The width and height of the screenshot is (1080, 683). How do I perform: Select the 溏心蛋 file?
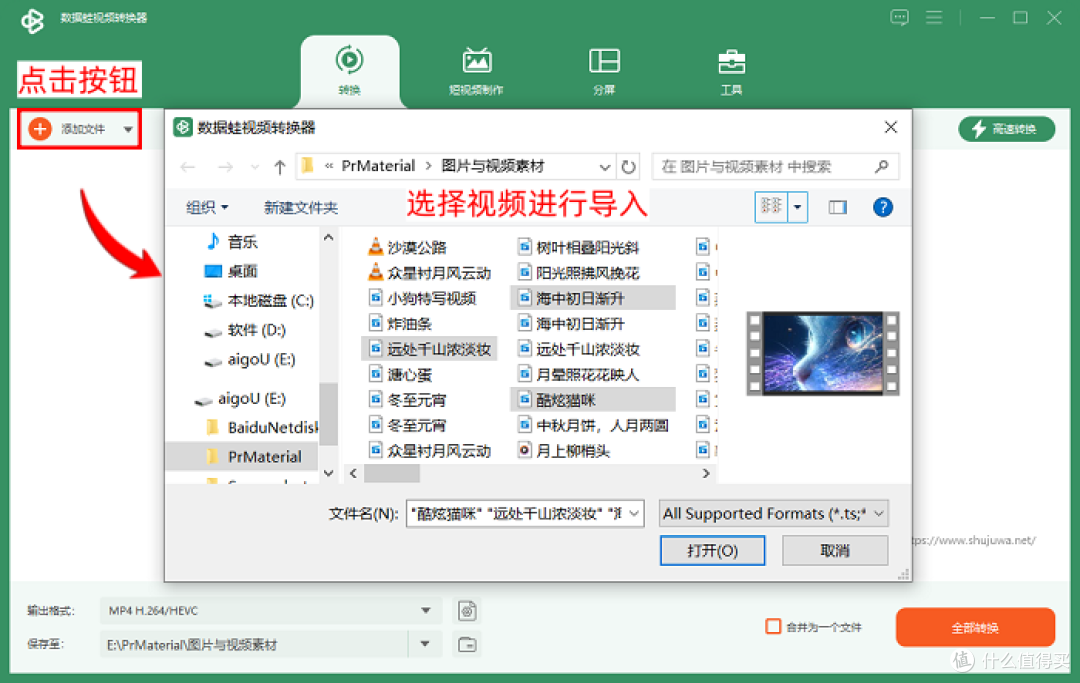pos(399,375)
